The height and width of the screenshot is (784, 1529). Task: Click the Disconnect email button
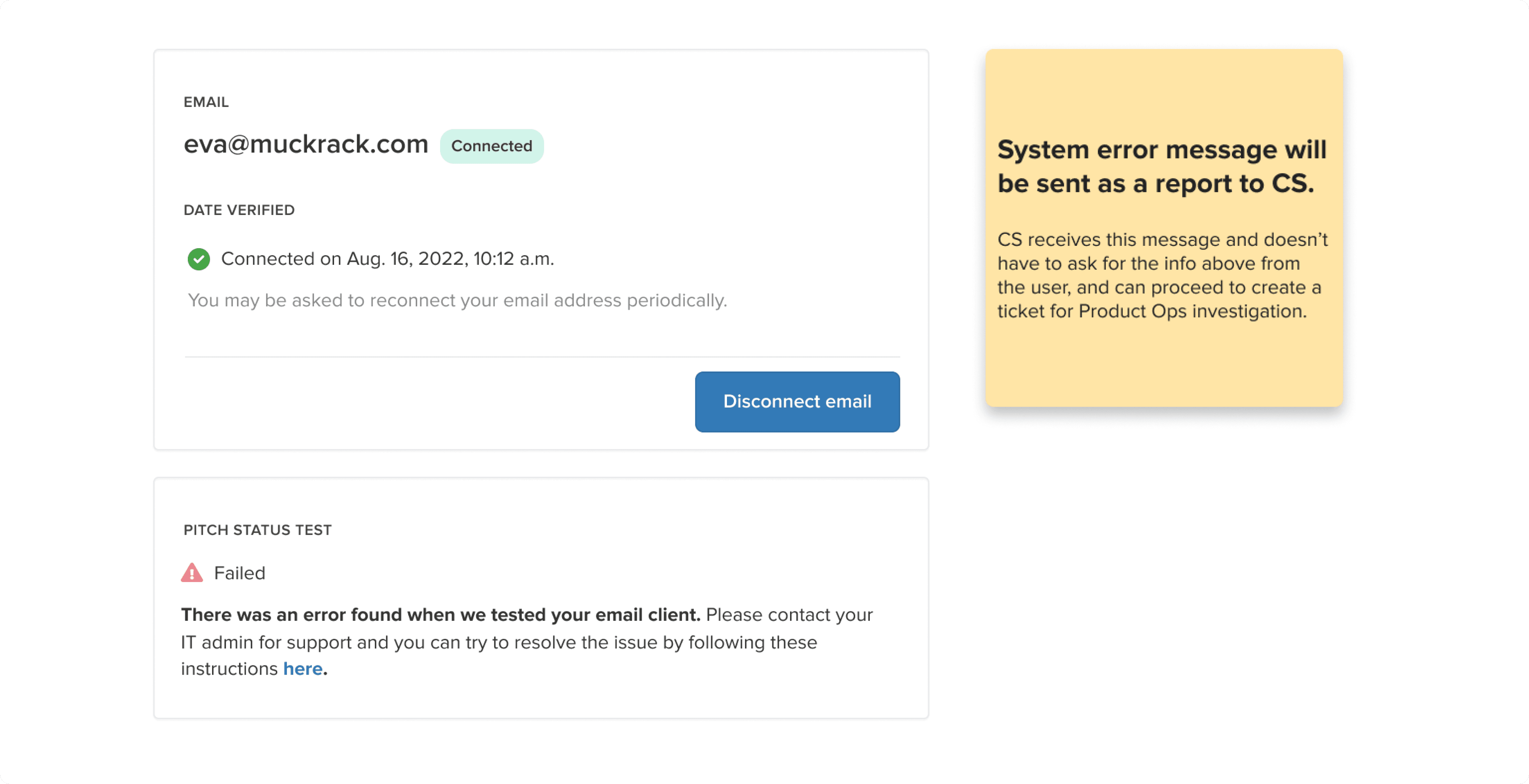(x=797, y=402)
